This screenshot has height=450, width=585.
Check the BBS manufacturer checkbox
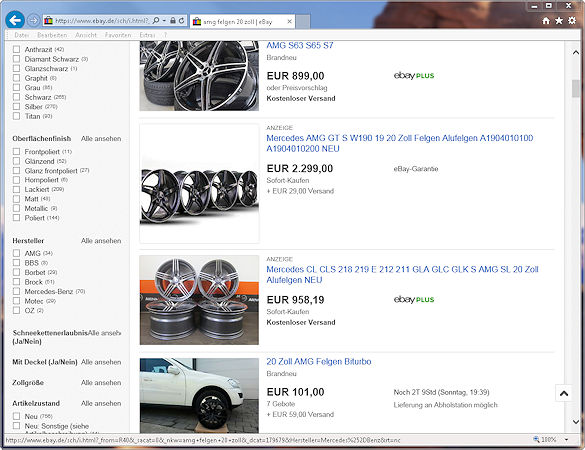click(x=16, y=263)
